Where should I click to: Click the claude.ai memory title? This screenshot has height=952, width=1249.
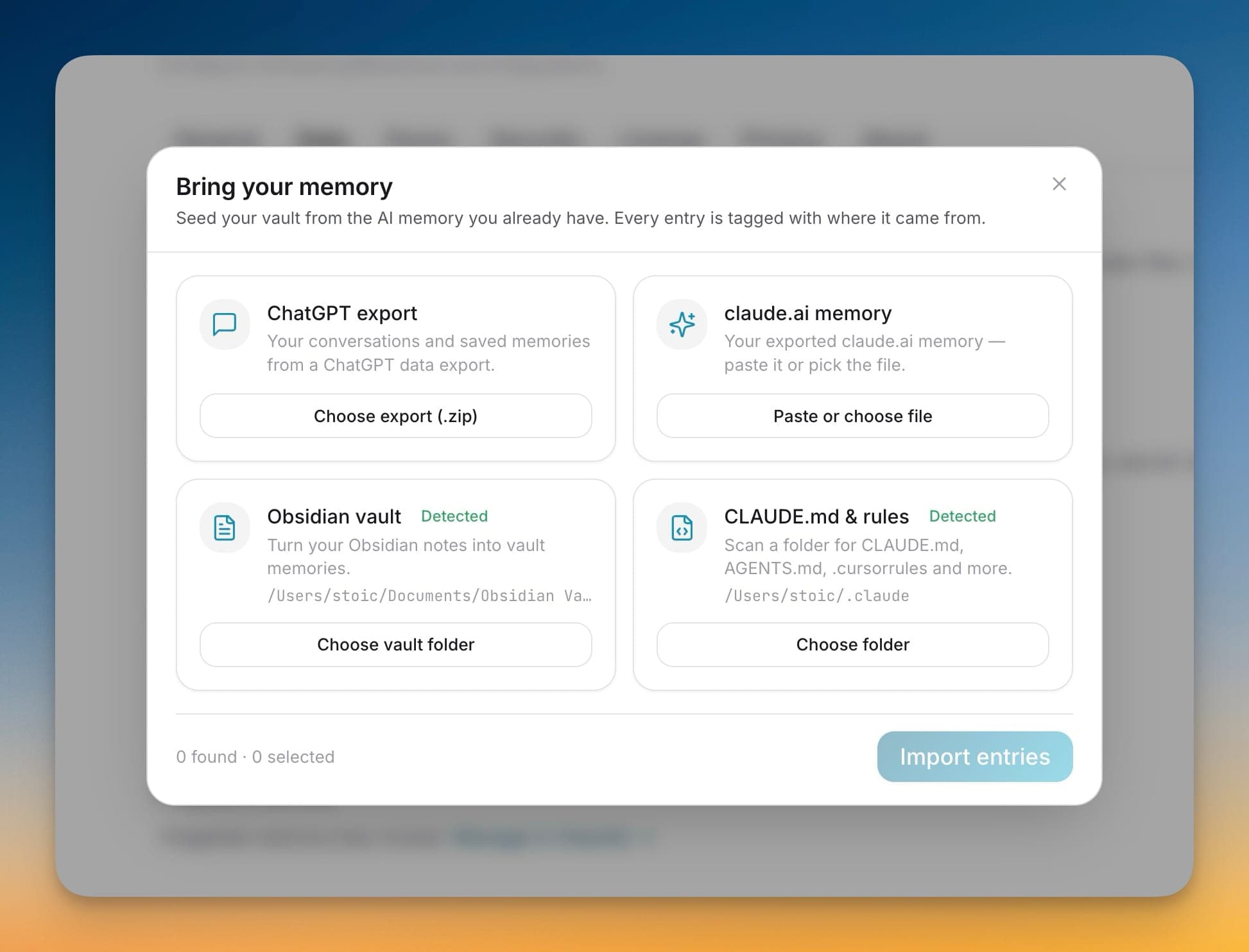click(x=807, y=313)
